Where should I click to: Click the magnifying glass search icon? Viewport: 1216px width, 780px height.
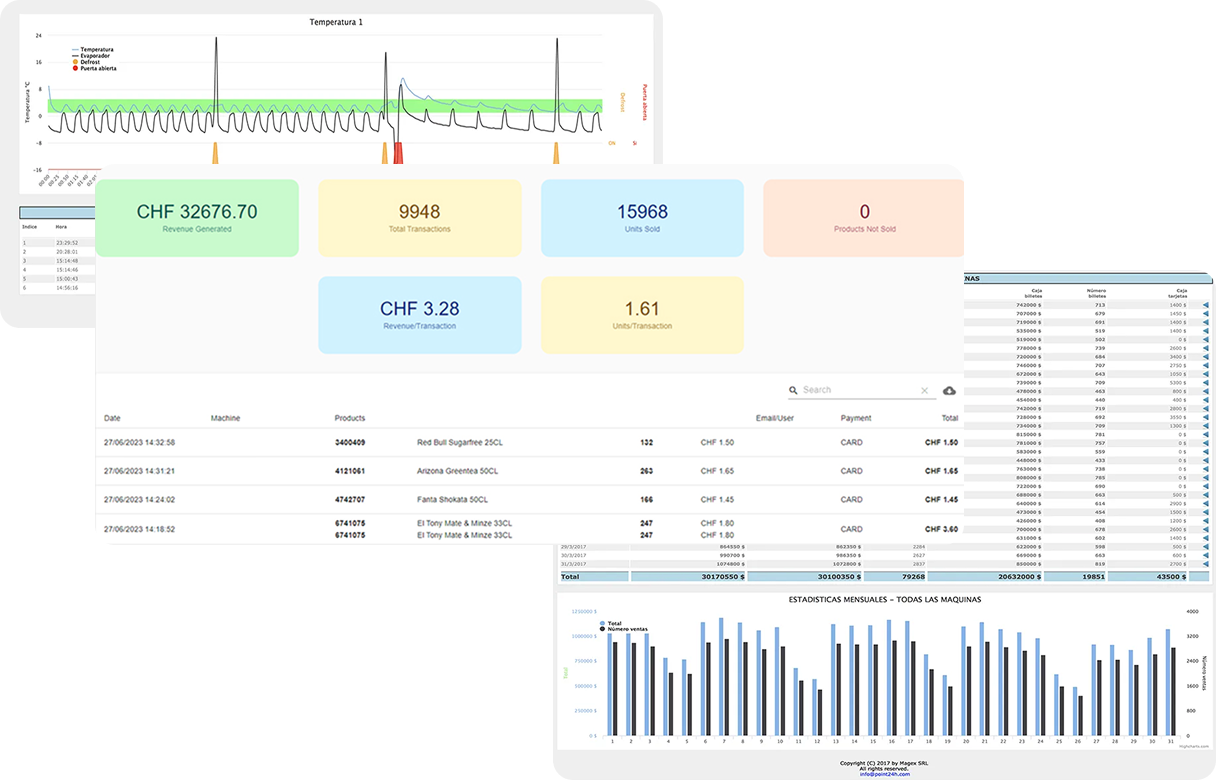click(793, 390)
